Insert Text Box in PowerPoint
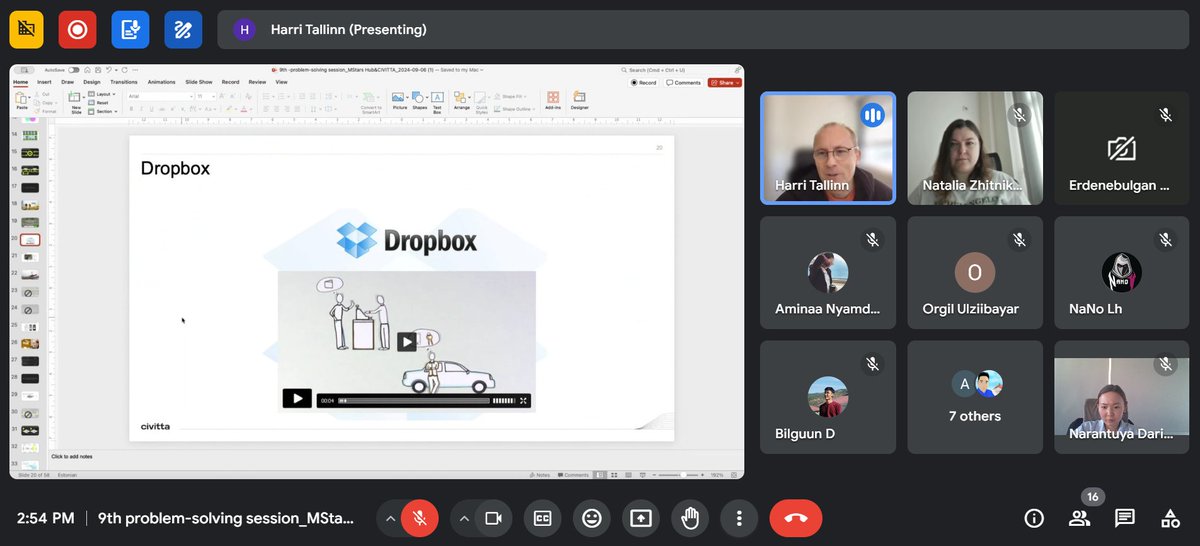This screenshot has height=546, width=1200. coord(437,102)
